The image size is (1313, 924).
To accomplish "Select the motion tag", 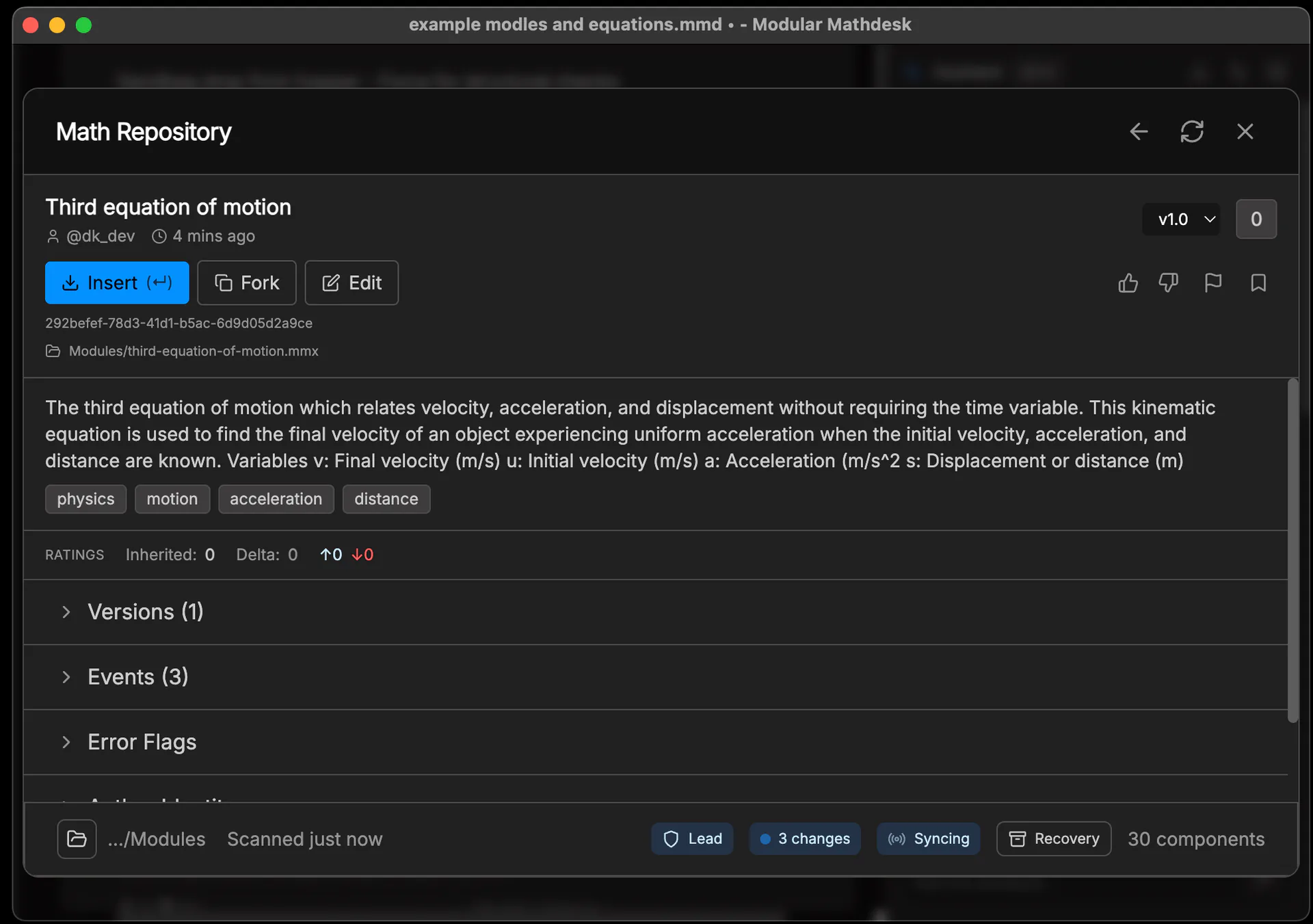I will tap(172, 499).
